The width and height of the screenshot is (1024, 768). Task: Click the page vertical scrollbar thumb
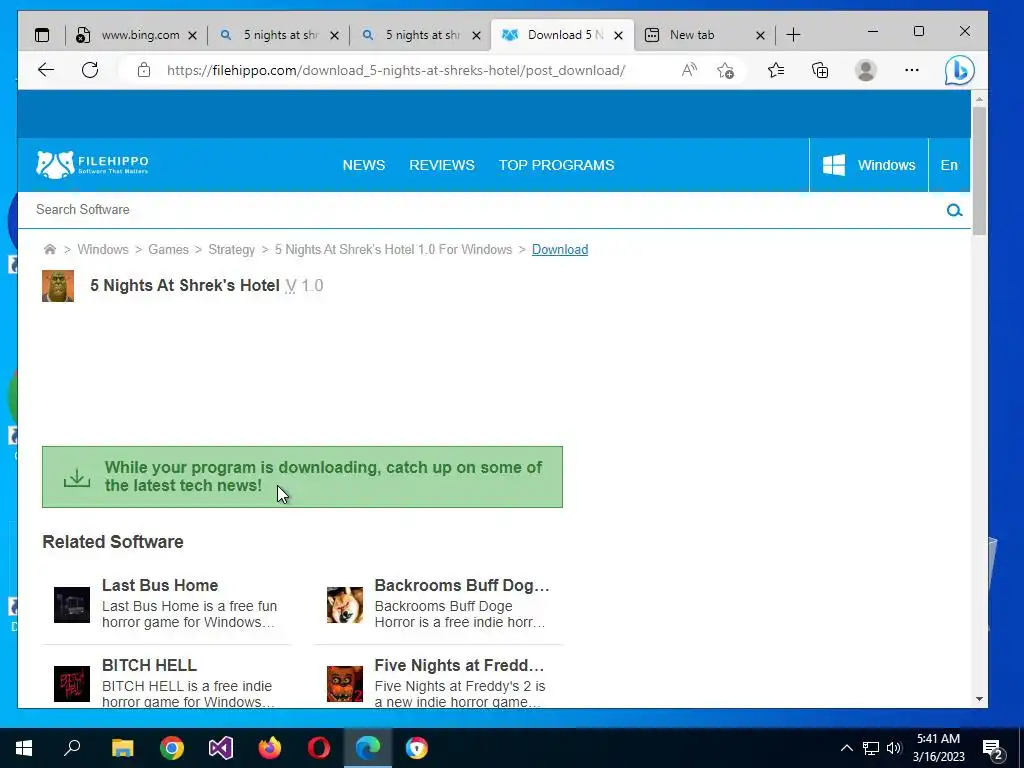pos(979,170)
